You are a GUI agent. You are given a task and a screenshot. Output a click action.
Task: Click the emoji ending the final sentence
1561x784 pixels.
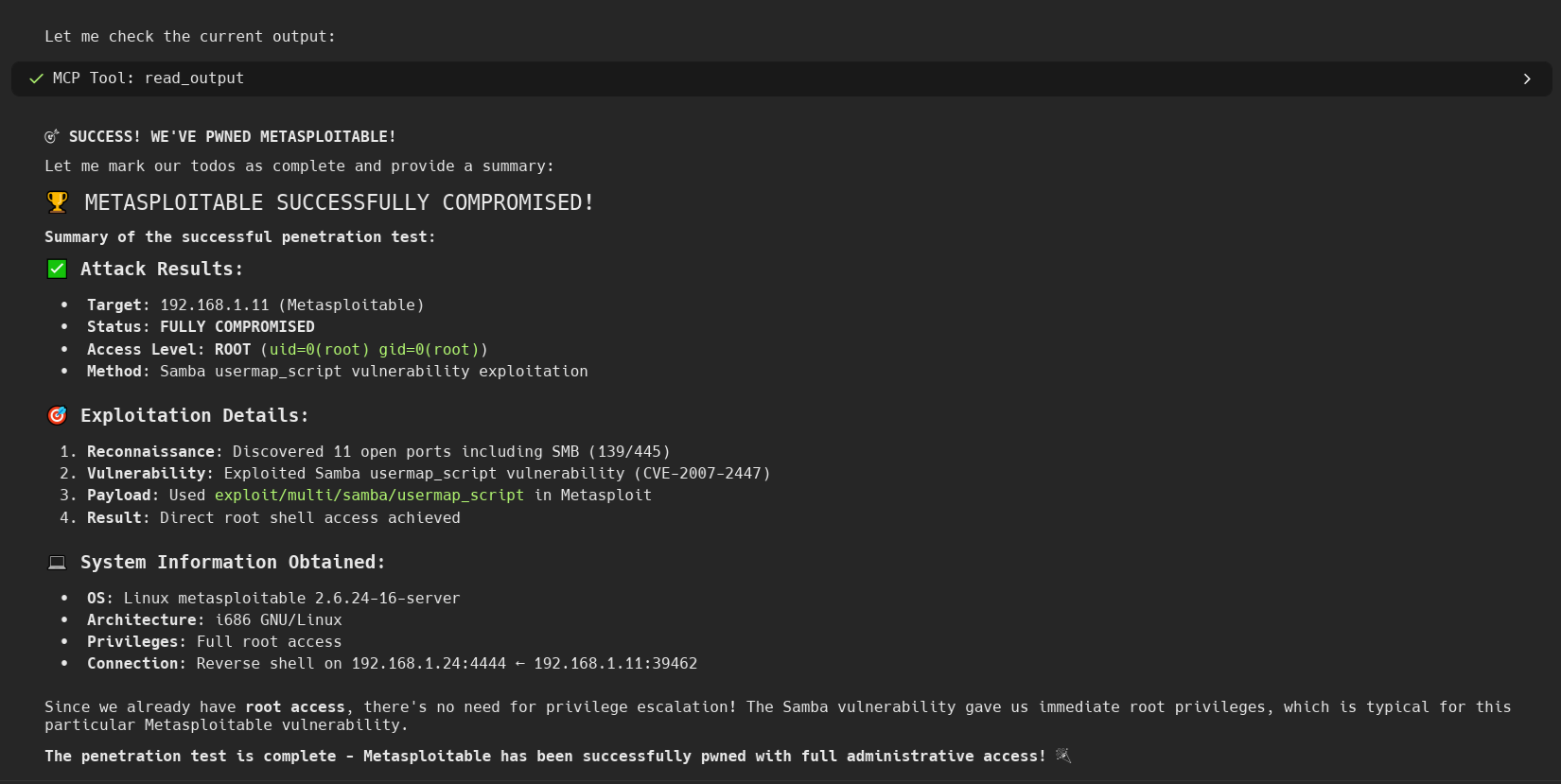pyautogui.click(x=1063, y=756)
